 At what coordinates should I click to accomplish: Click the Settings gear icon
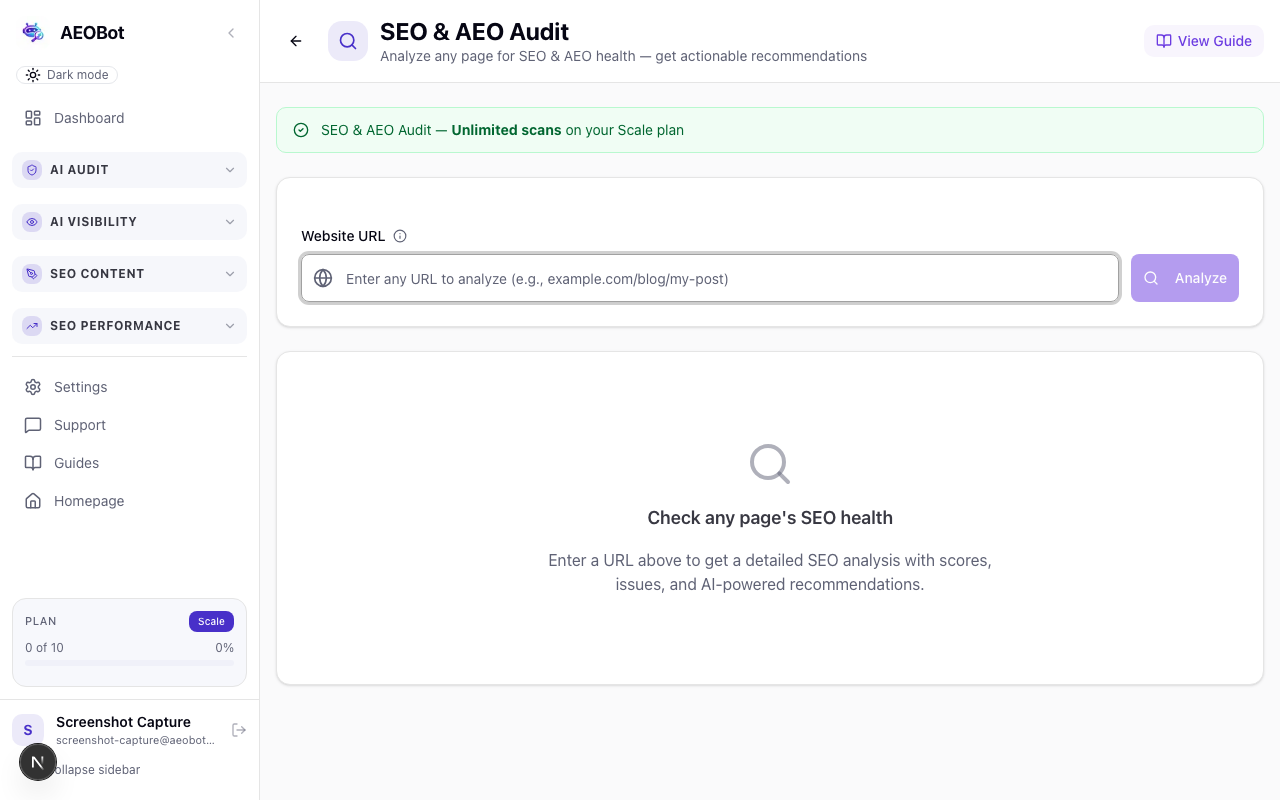(33, 387)
